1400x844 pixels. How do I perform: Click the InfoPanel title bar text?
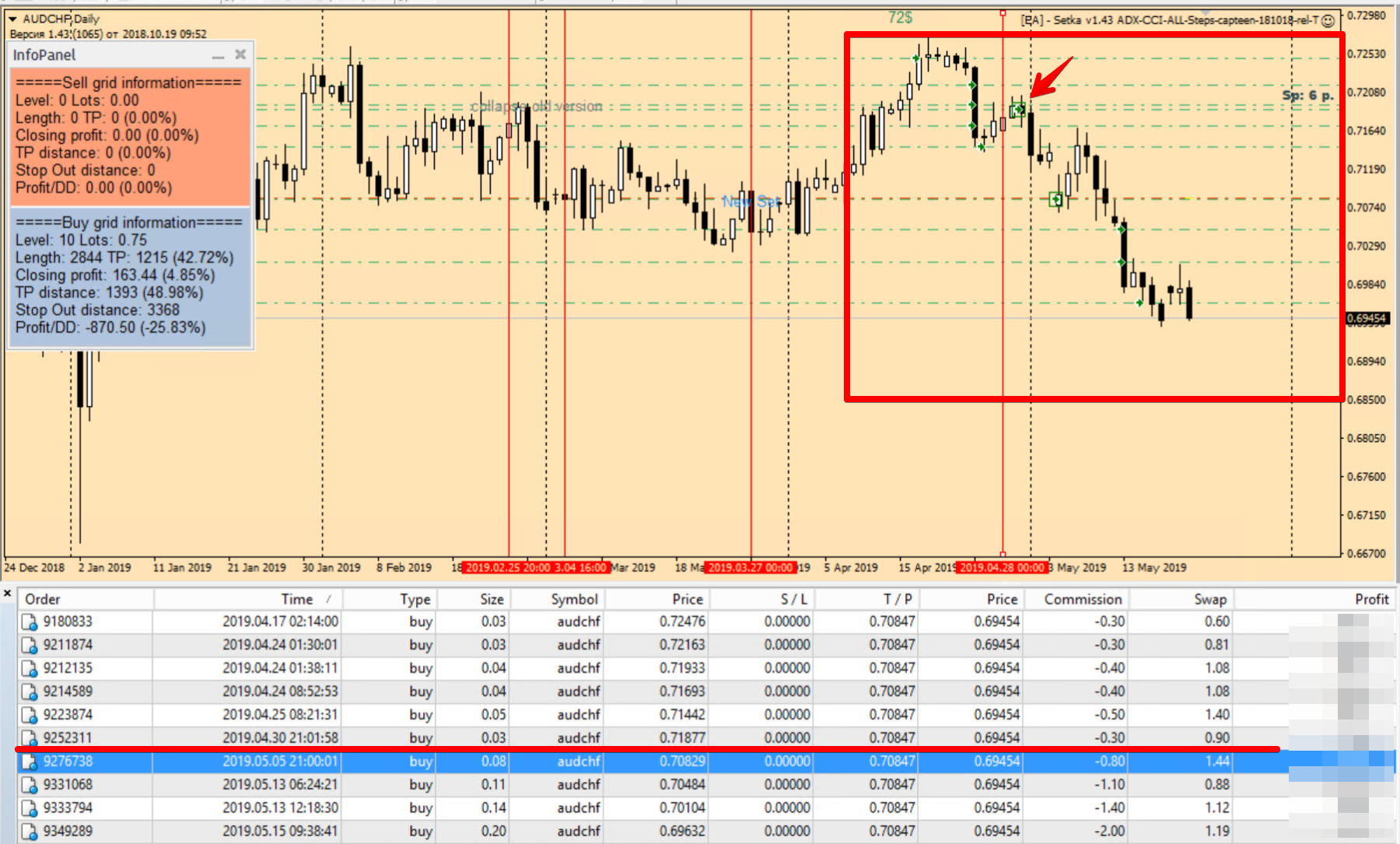click(x=44, y=55)
